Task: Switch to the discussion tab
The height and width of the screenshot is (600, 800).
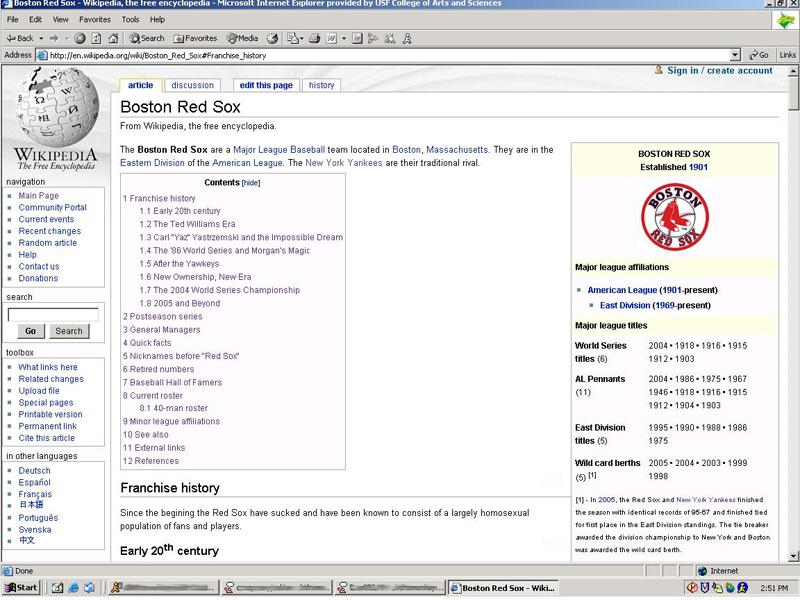Action: point(192,85)
